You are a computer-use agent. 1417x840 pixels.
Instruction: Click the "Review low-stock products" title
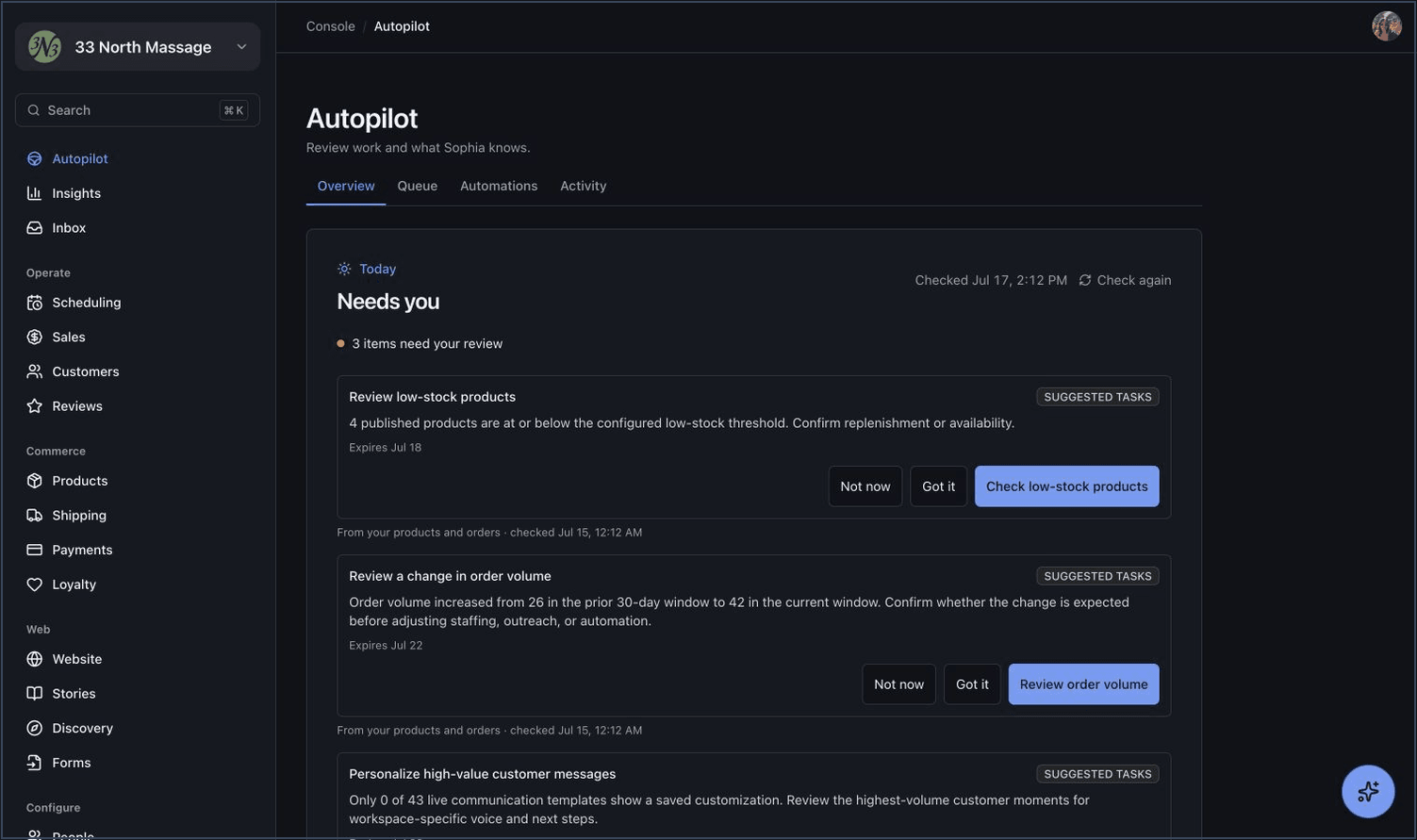[x=432, y=397]
